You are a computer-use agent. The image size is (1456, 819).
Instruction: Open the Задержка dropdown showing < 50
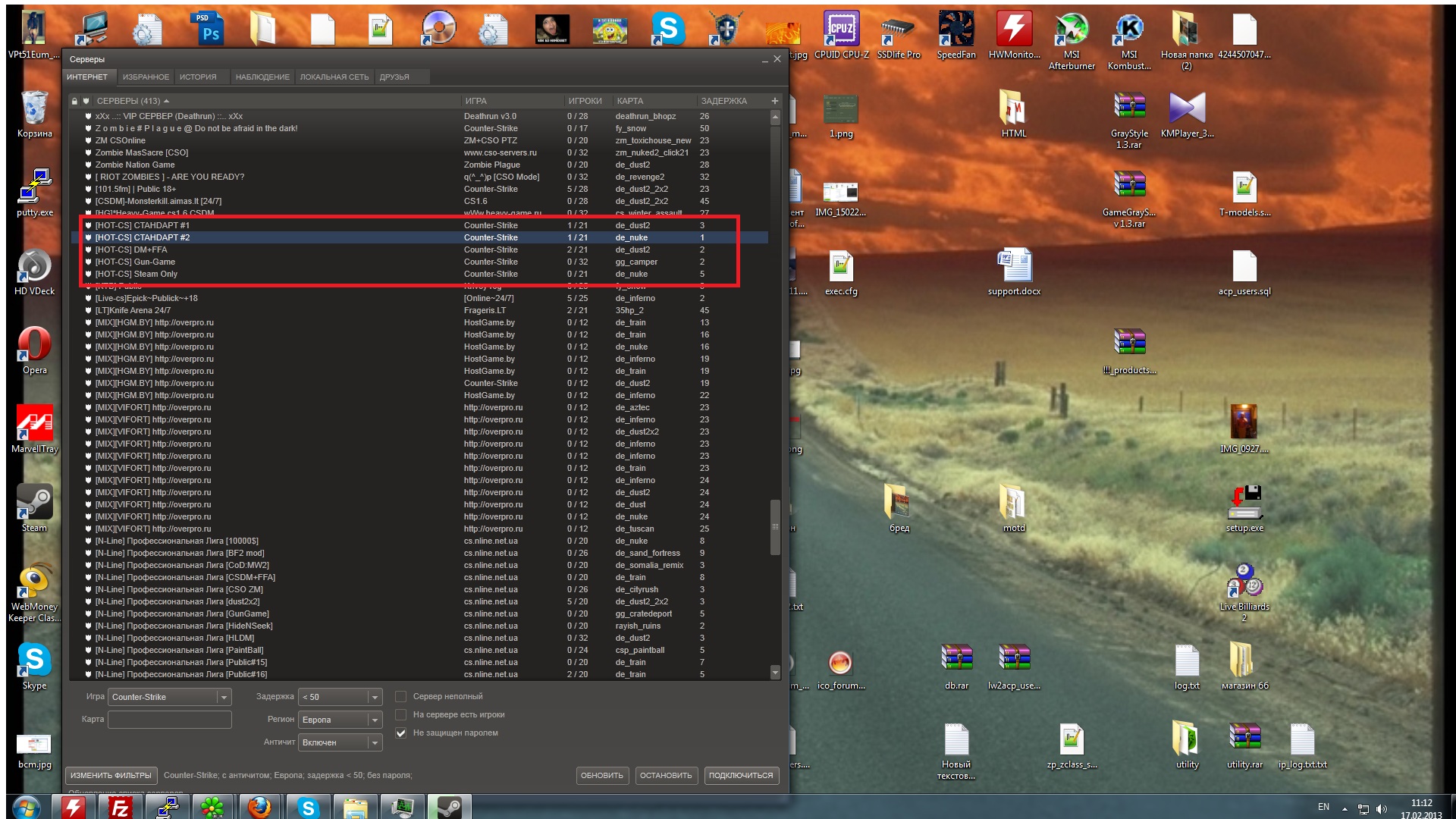coord(340,697)
